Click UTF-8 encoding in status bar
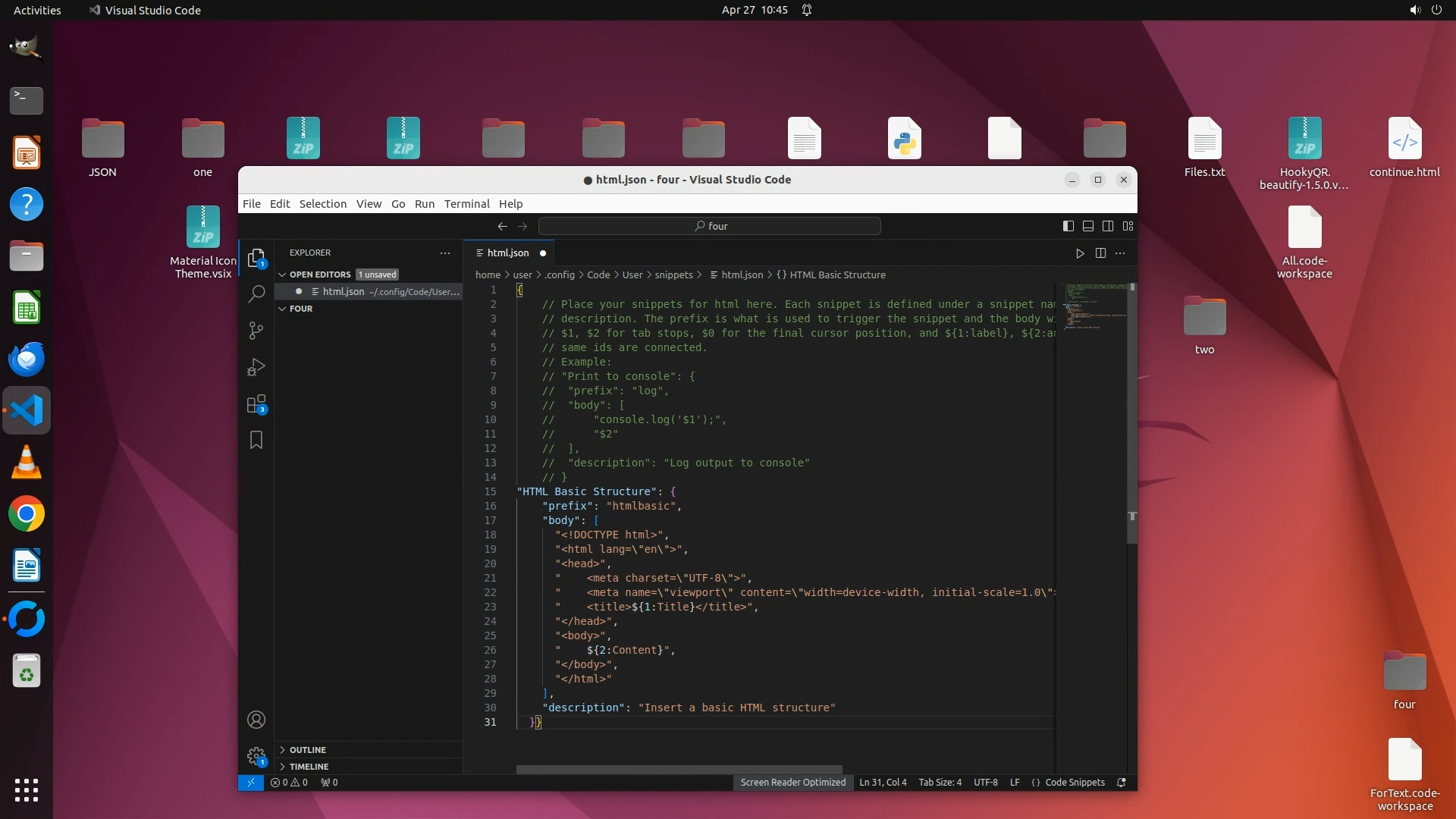The image size is (1456, 819). [985, 782]
